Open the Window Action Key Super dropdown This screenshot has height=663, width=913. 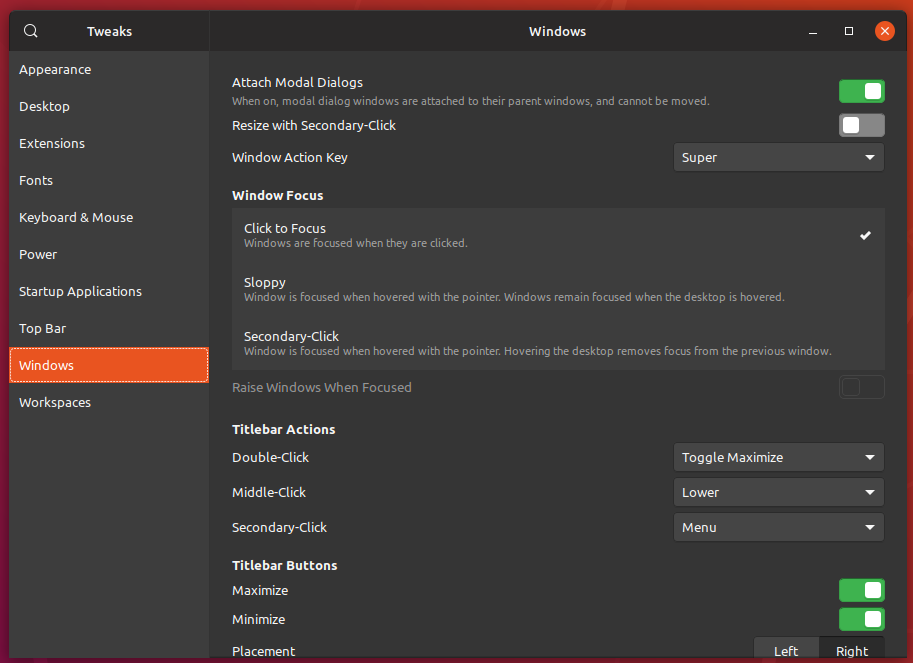(x=778, y=158)
